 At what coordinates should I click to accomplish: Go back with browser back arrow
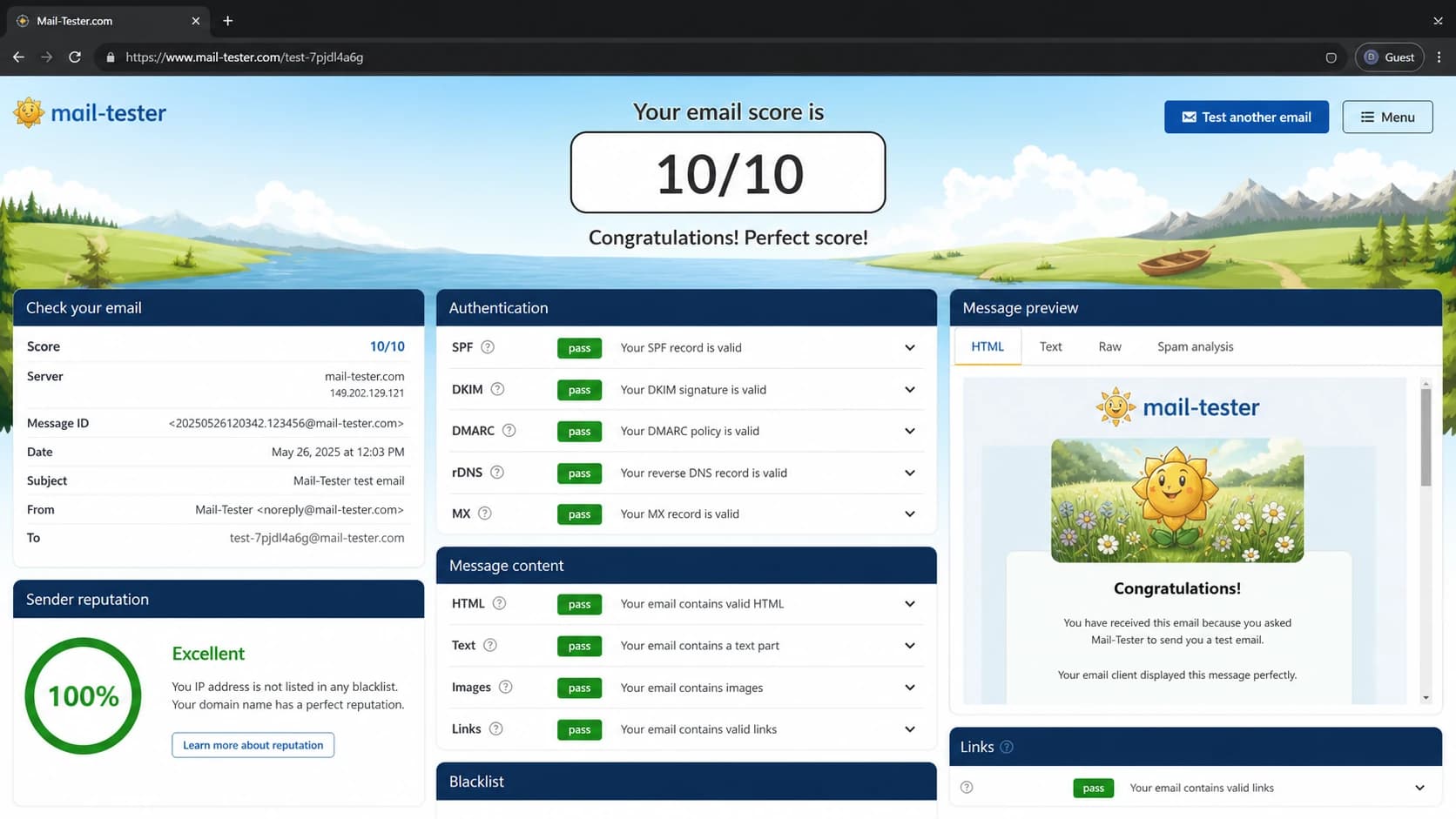[18, 57]
